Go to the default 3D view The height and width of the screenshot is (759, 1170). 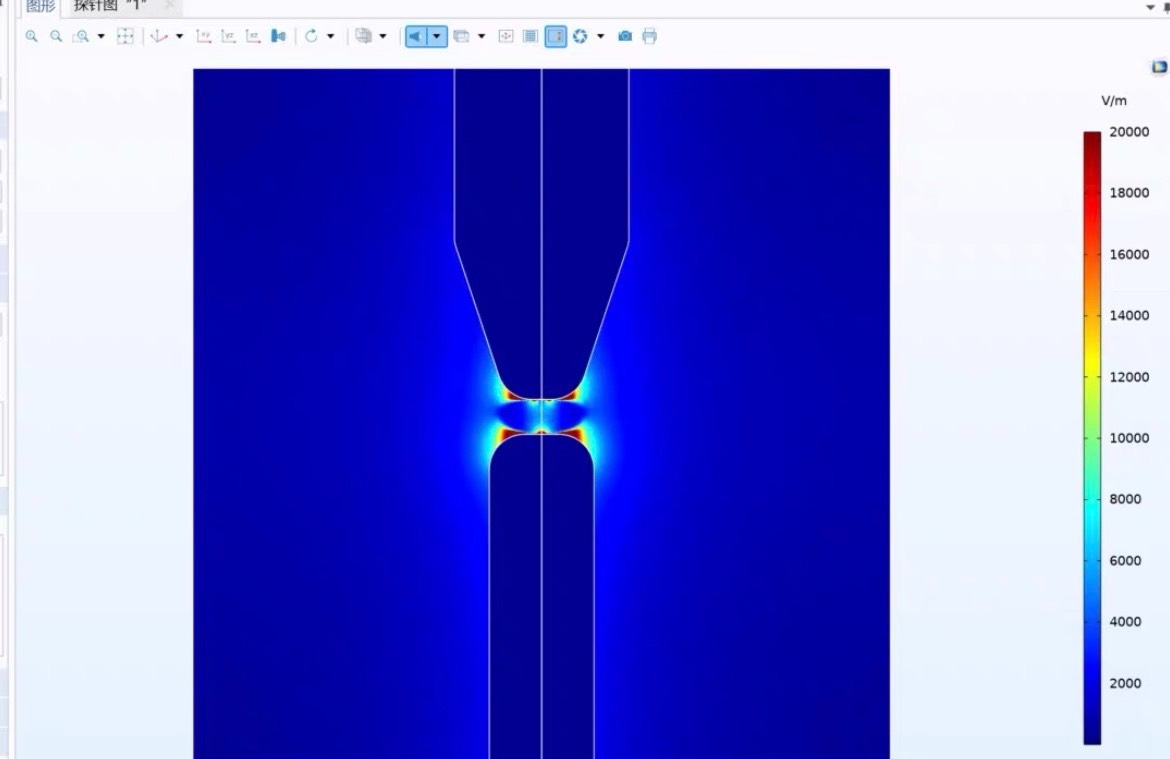[158, 36]
